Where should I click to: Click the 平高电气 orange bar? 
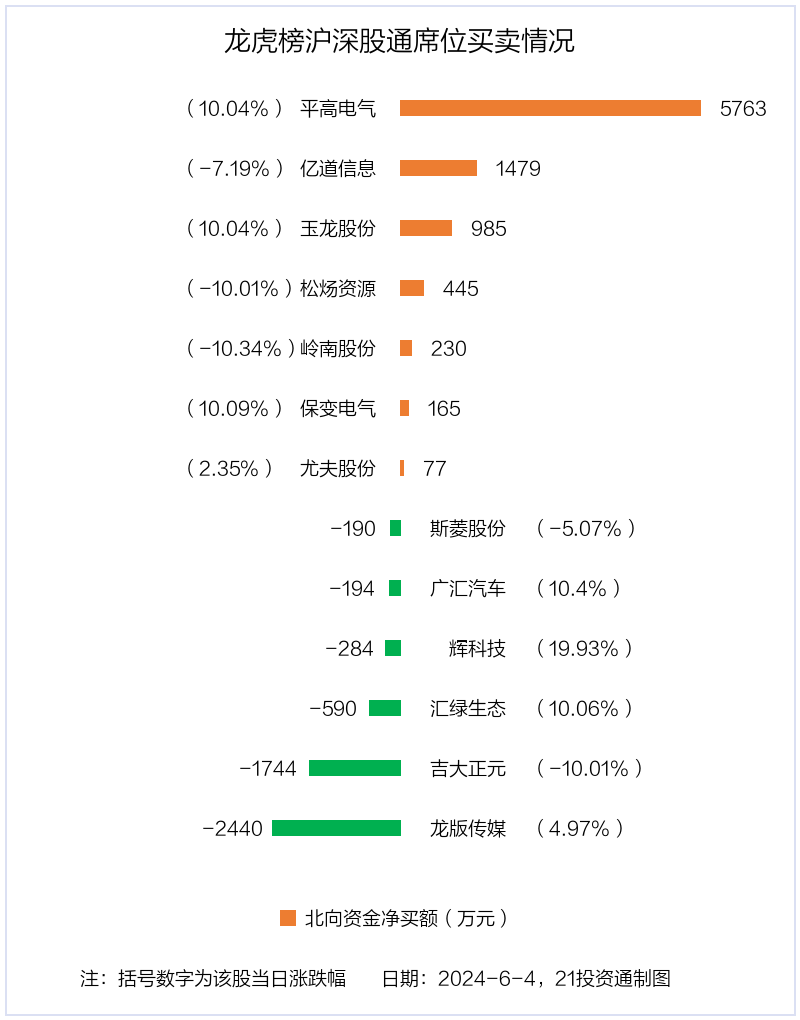tap(550, 108)
